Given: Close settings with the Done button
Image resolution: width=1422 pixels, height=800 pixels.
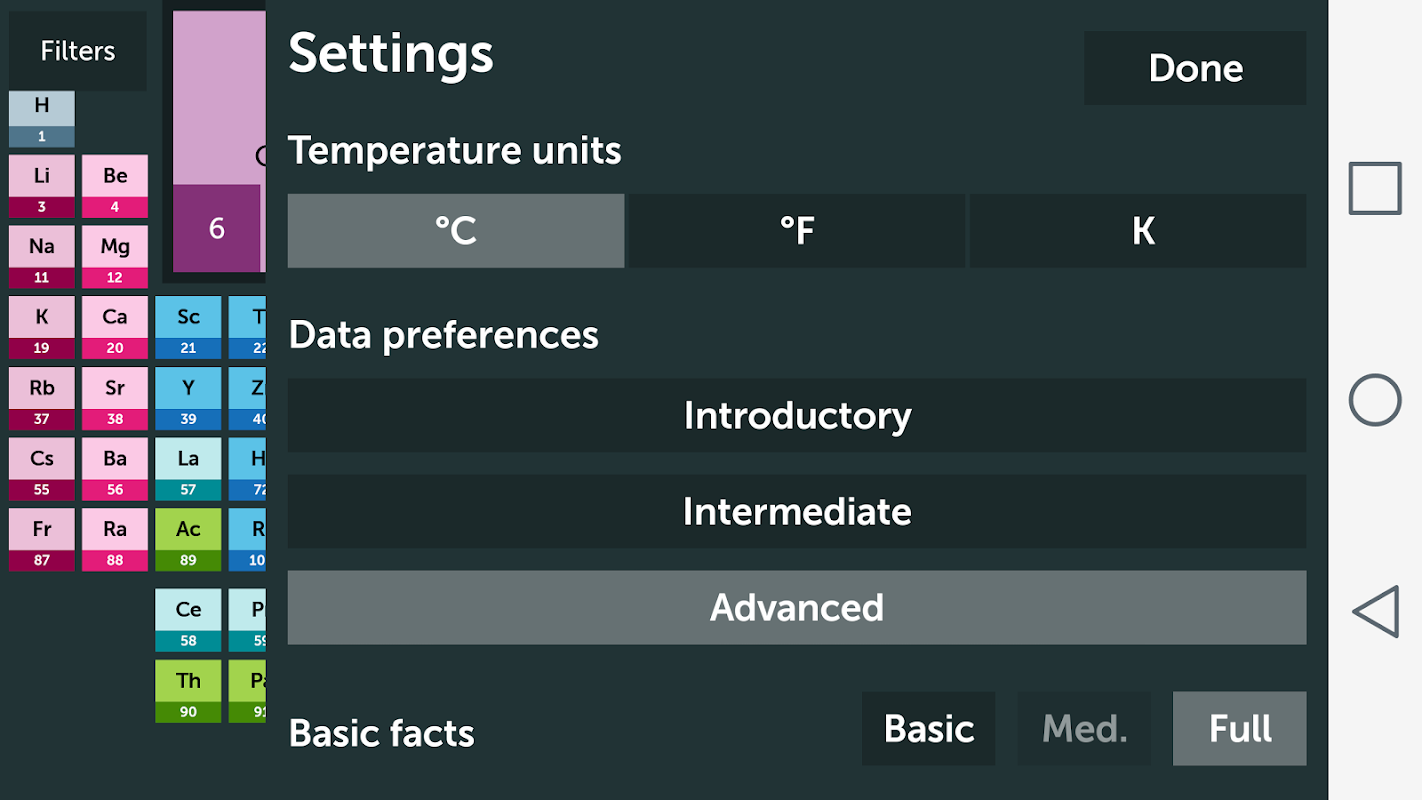Looking at the screenshot, I should (x=1195, y=68).
